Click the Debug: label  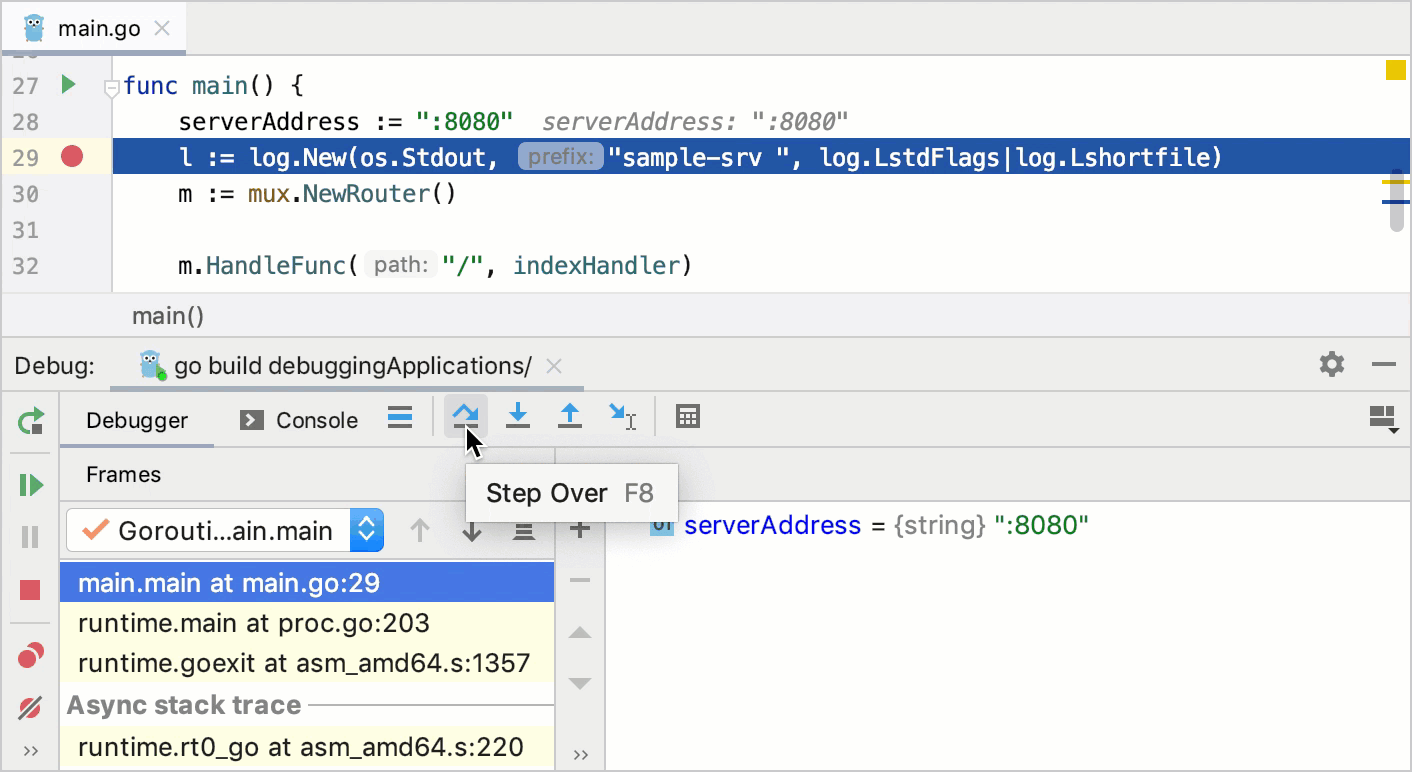55,366
